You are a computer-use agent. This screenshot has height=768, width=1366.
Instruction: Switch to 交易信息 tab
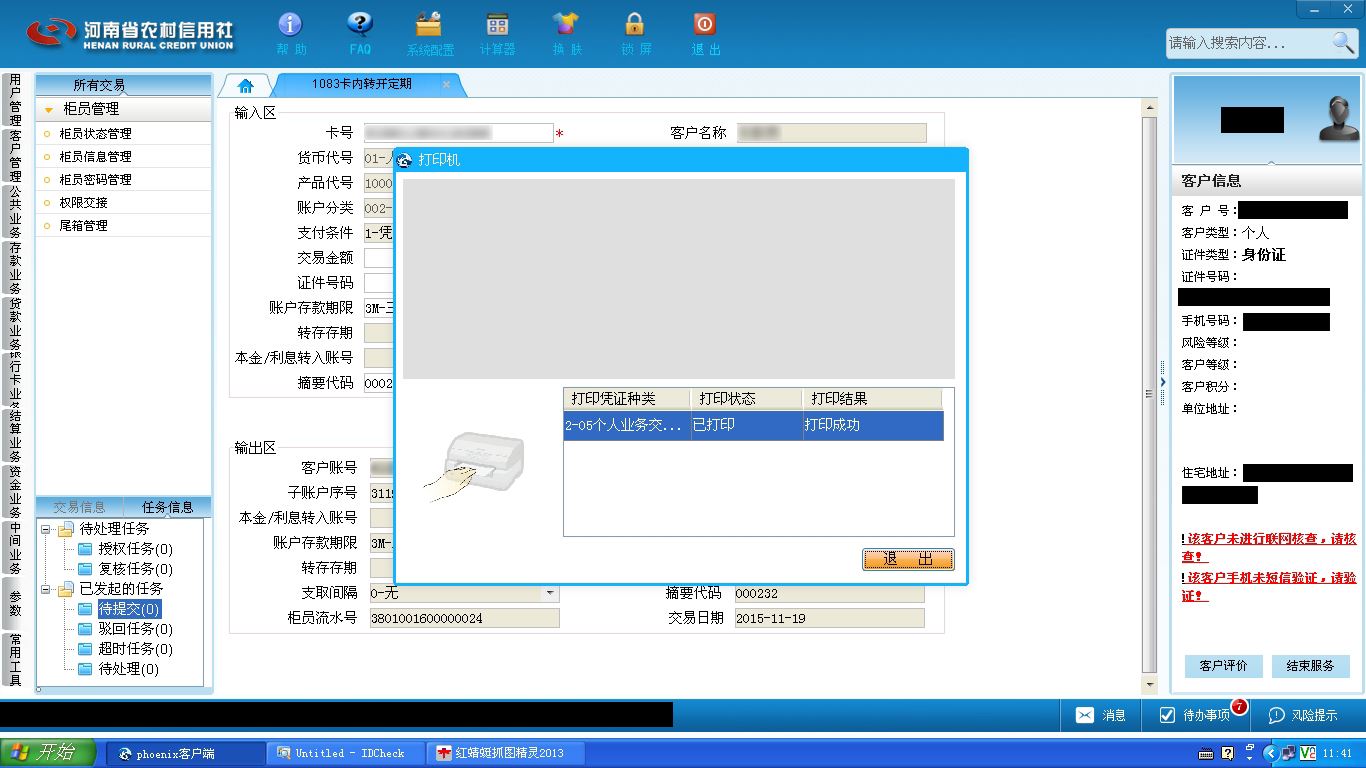79,507
